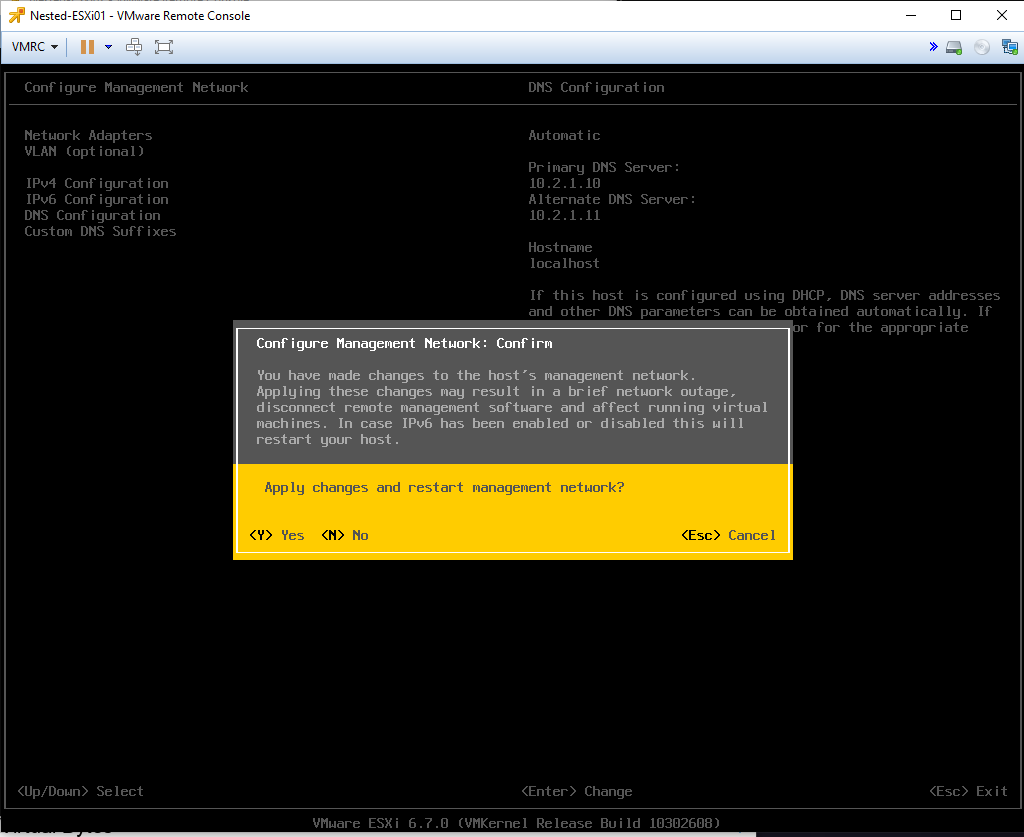Click the Enter Change hint
1024x837 pixels.
[577, 791]
